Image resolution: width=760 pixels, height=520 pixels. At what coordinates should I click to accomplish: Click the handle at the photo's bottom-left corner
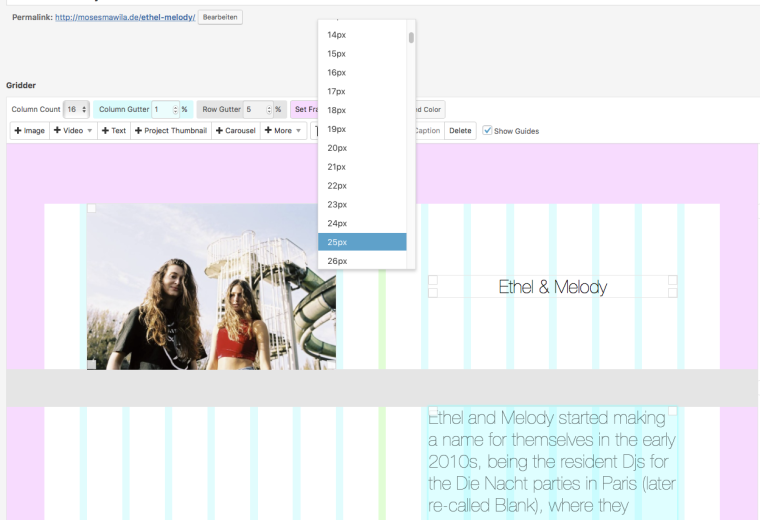coord(92,365)
